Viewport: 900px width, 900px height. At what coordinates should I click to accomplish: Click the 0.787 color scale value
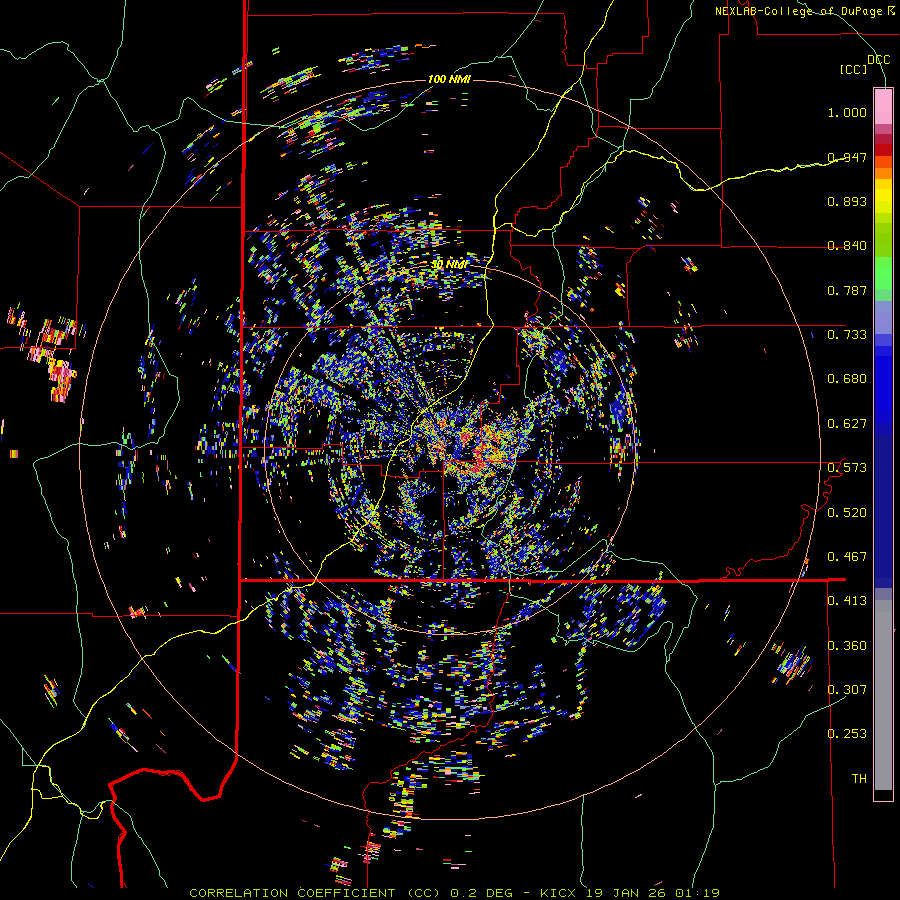tap(847, 290)
